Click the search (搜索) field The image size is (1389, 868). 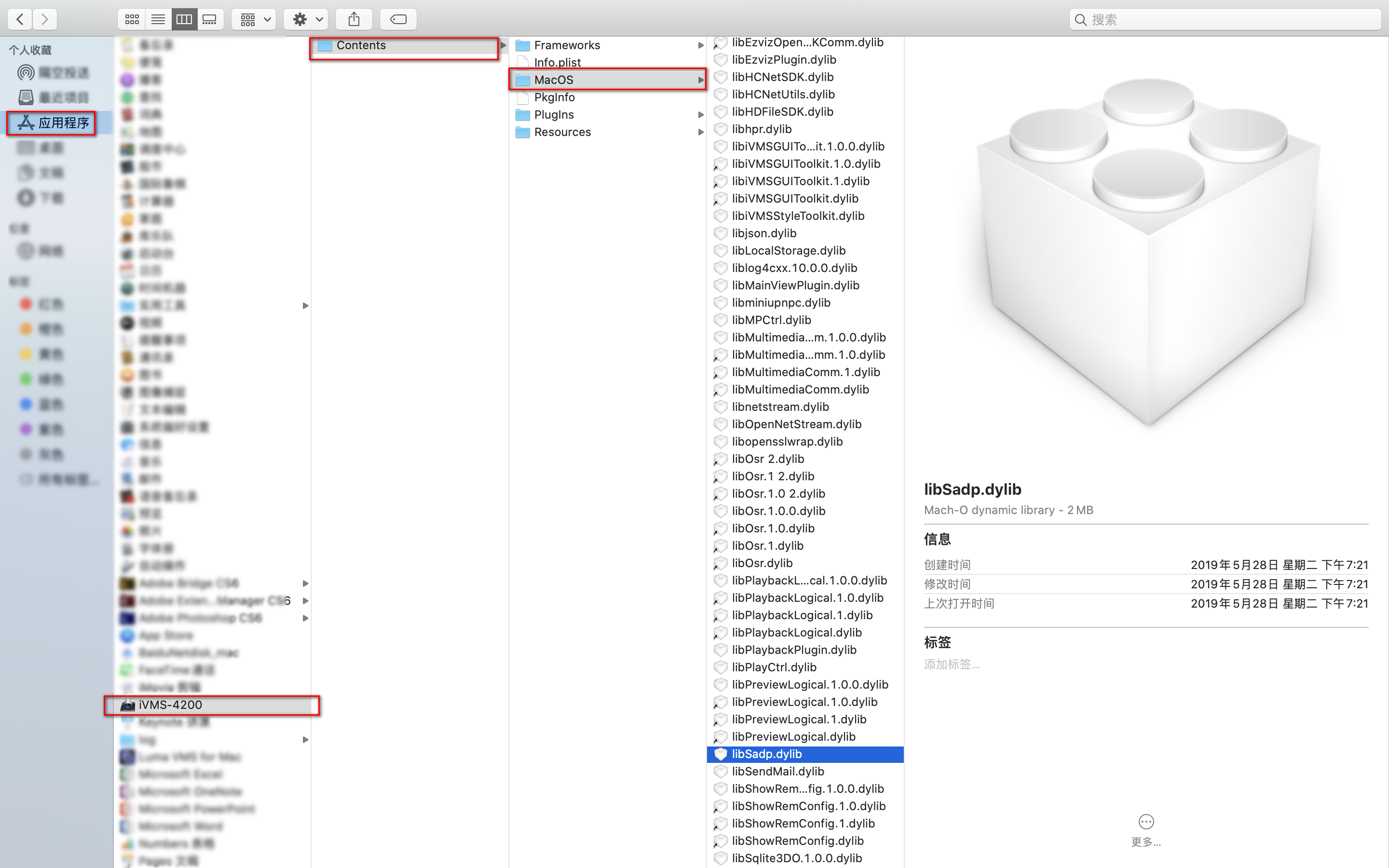pos(1228,19)
